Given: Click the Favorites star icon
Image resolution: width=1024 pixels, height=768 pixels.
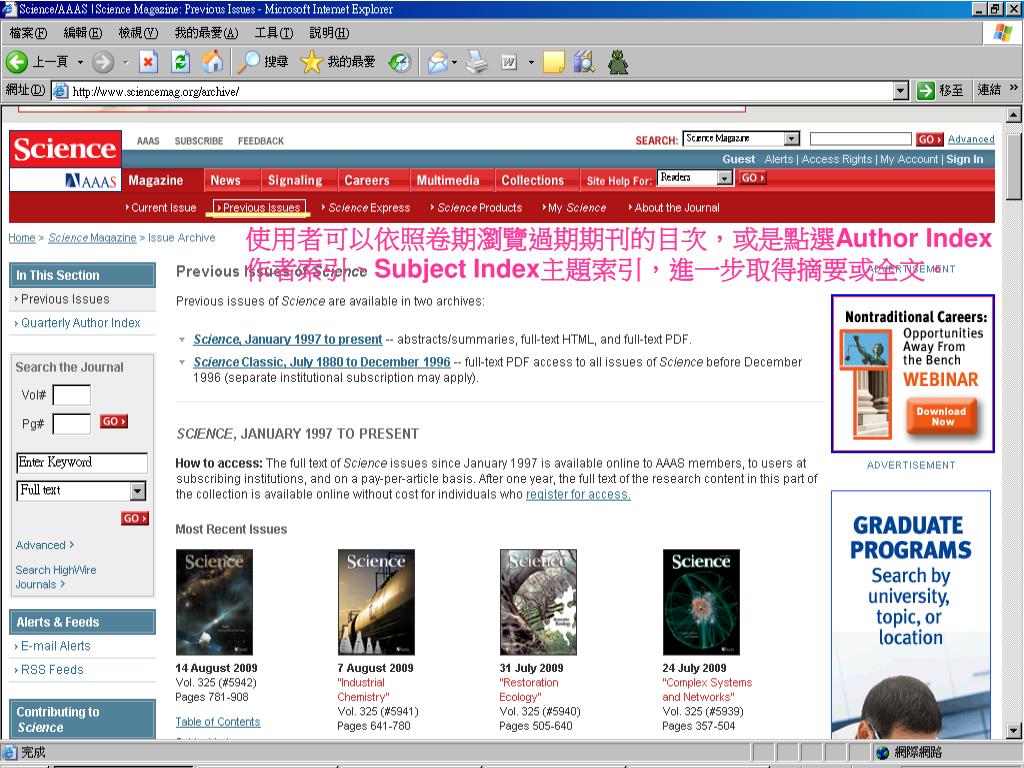Looking at the screenshot, I should pos(312,62).
